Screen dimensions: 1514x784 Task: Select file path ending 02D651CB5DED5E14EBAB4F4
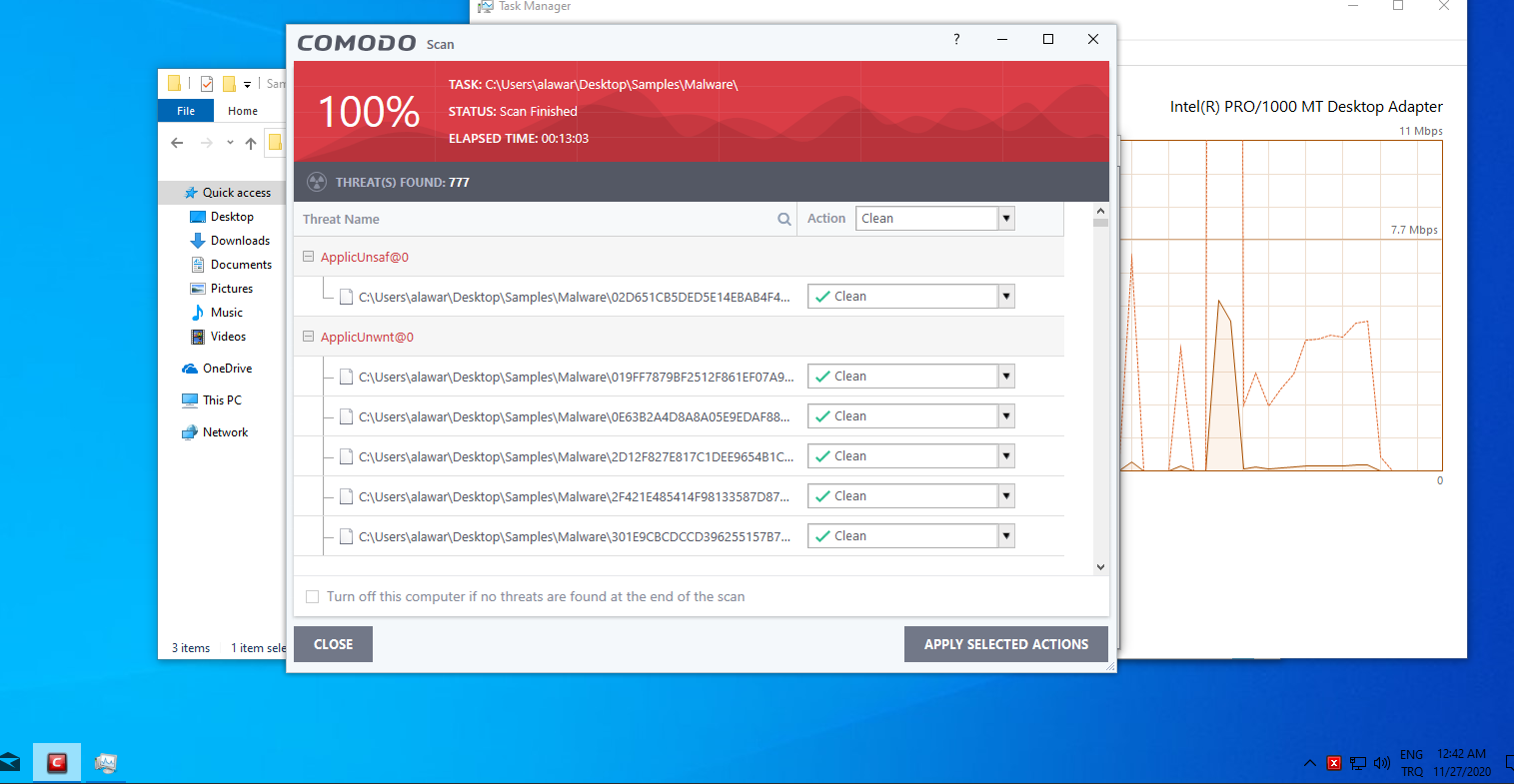click(575, 297)
